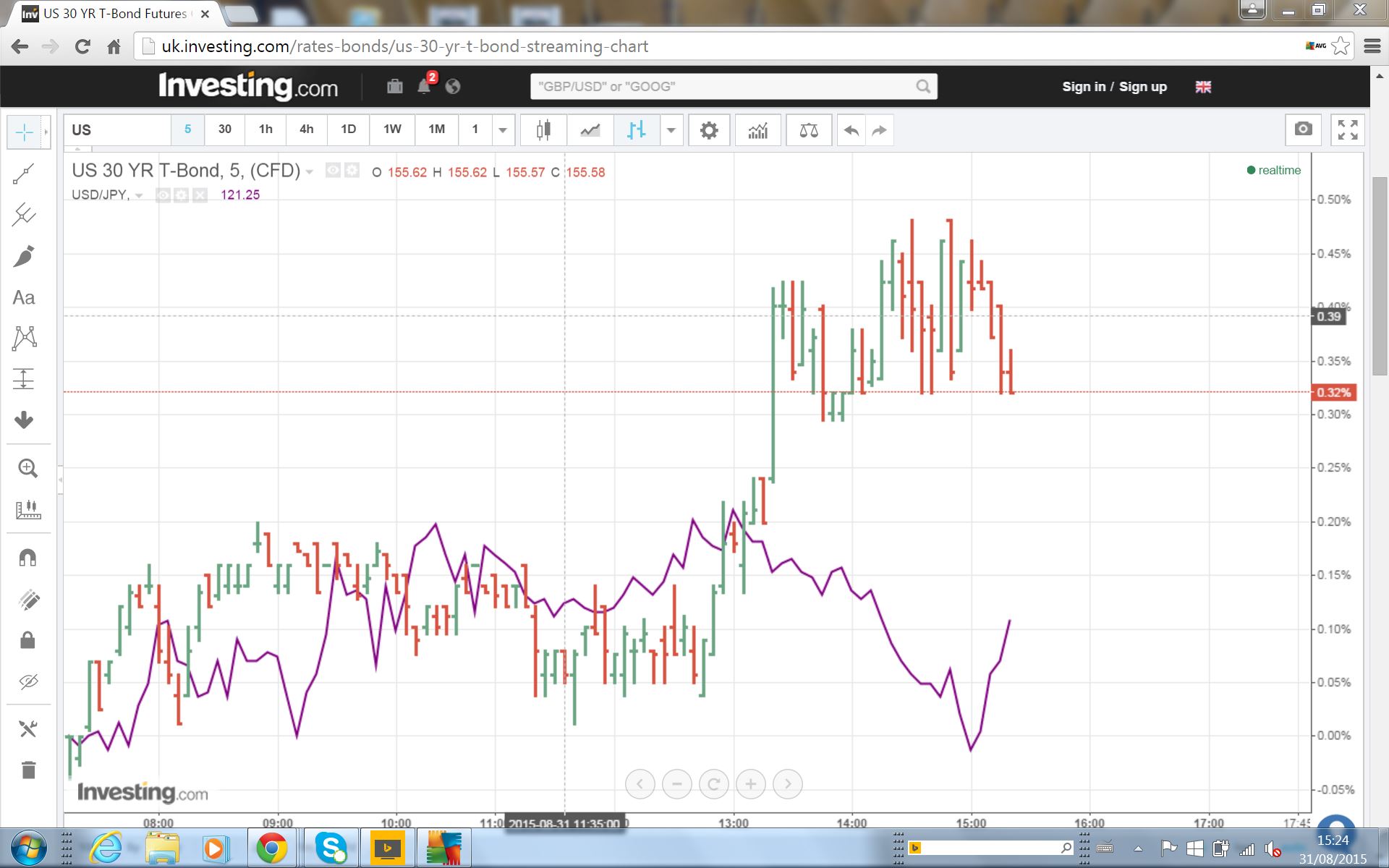Switch to the 1D timeframe
Screen dimensions: 1389x868
[348, 129]
